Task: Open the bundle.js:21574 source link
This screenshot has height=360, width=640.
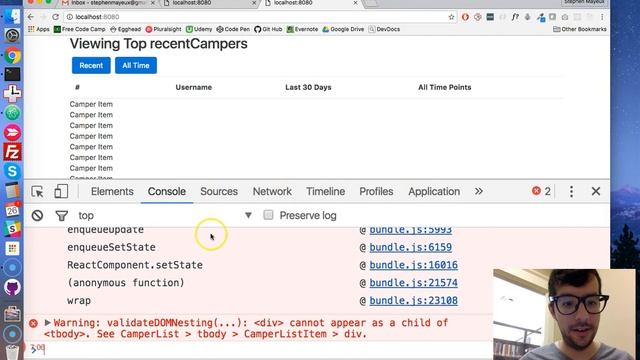Action: (x=413, y=282)
